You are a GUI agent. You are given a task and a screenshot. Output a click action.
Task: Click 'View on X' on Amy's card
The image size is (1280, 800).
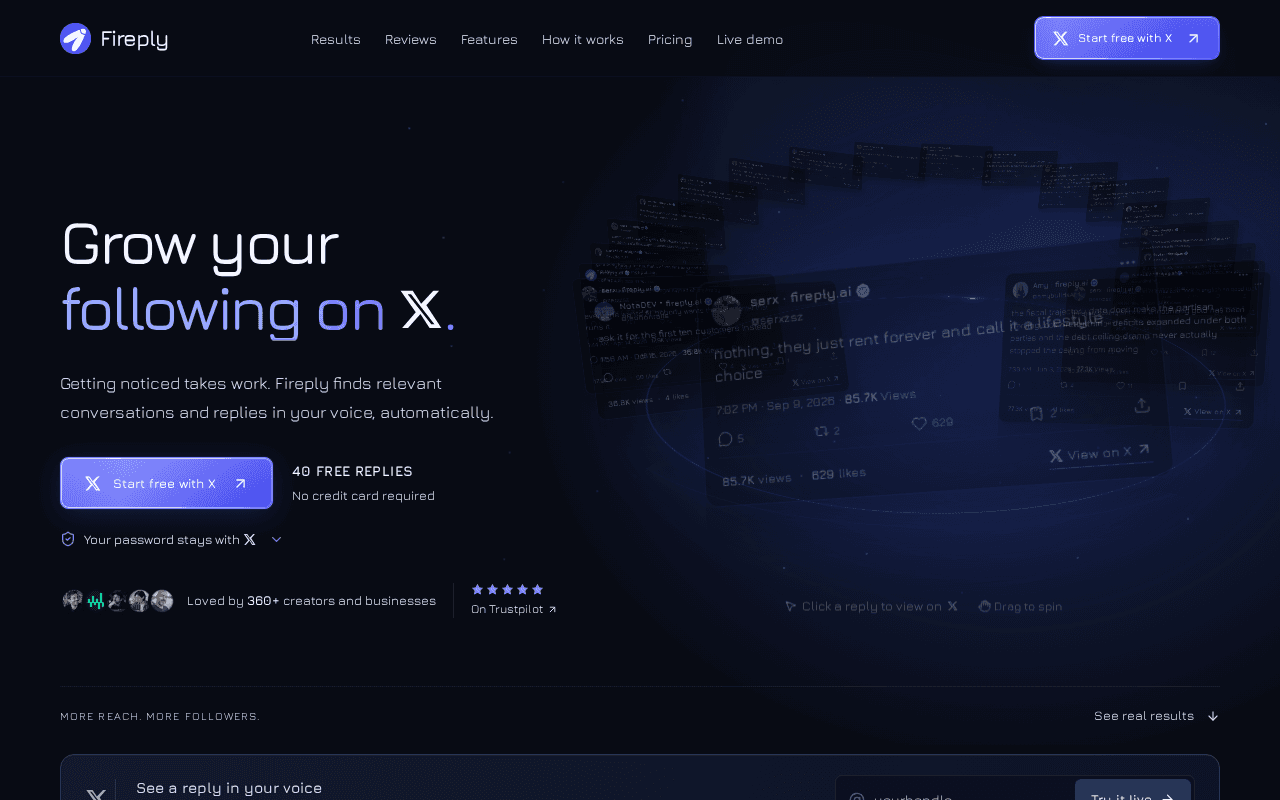click(1212, 411)
